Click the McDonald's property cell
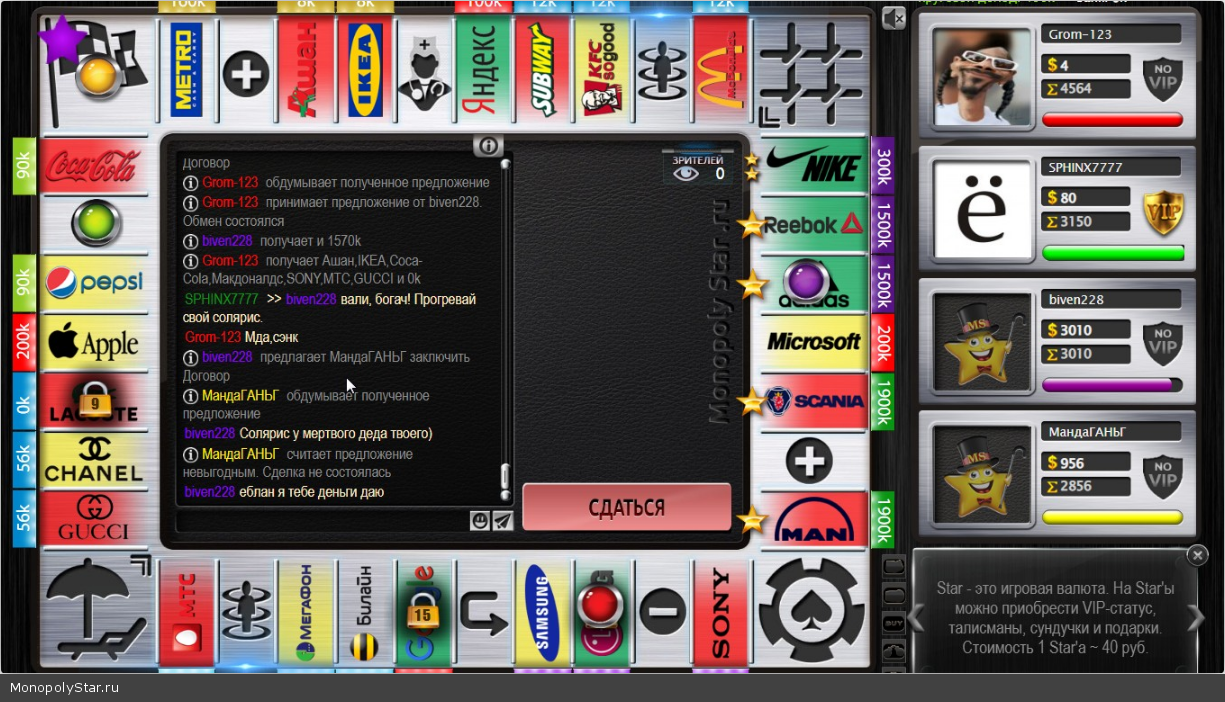Screen dimensions: 1225x702 [720, 71]
